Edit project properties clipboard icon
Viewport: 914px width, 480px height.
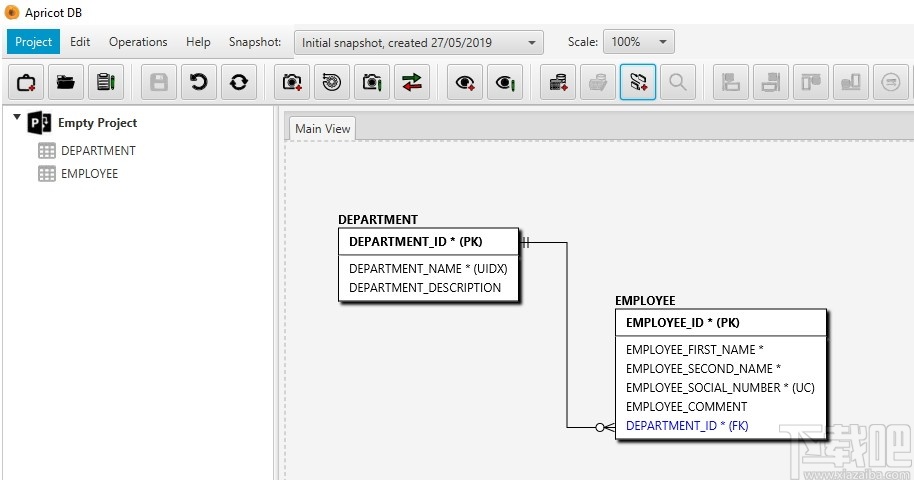coord(106,82)
